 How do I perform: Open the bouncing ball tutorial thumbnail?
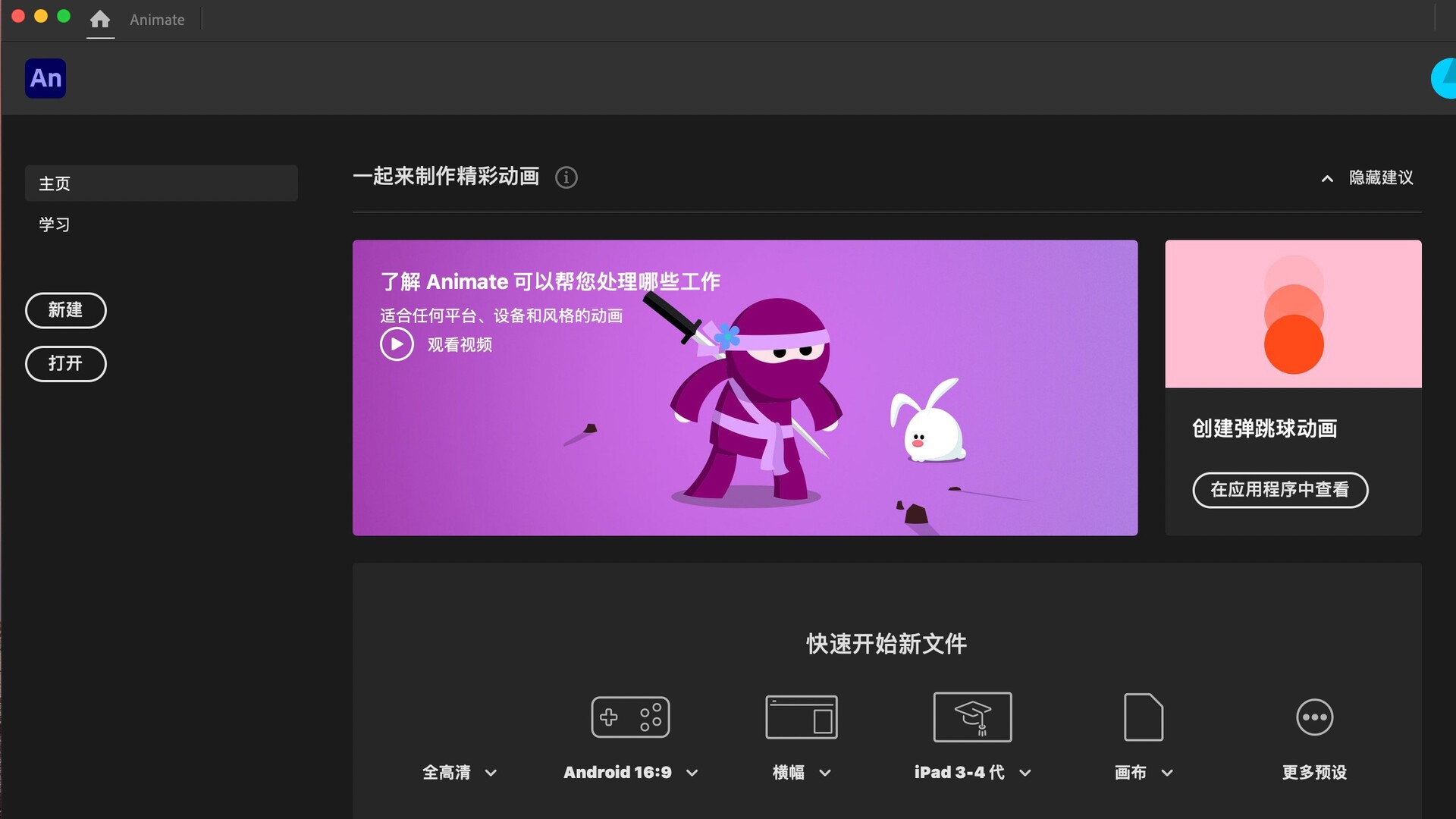pyautogui.click(x=1293, y=314)
